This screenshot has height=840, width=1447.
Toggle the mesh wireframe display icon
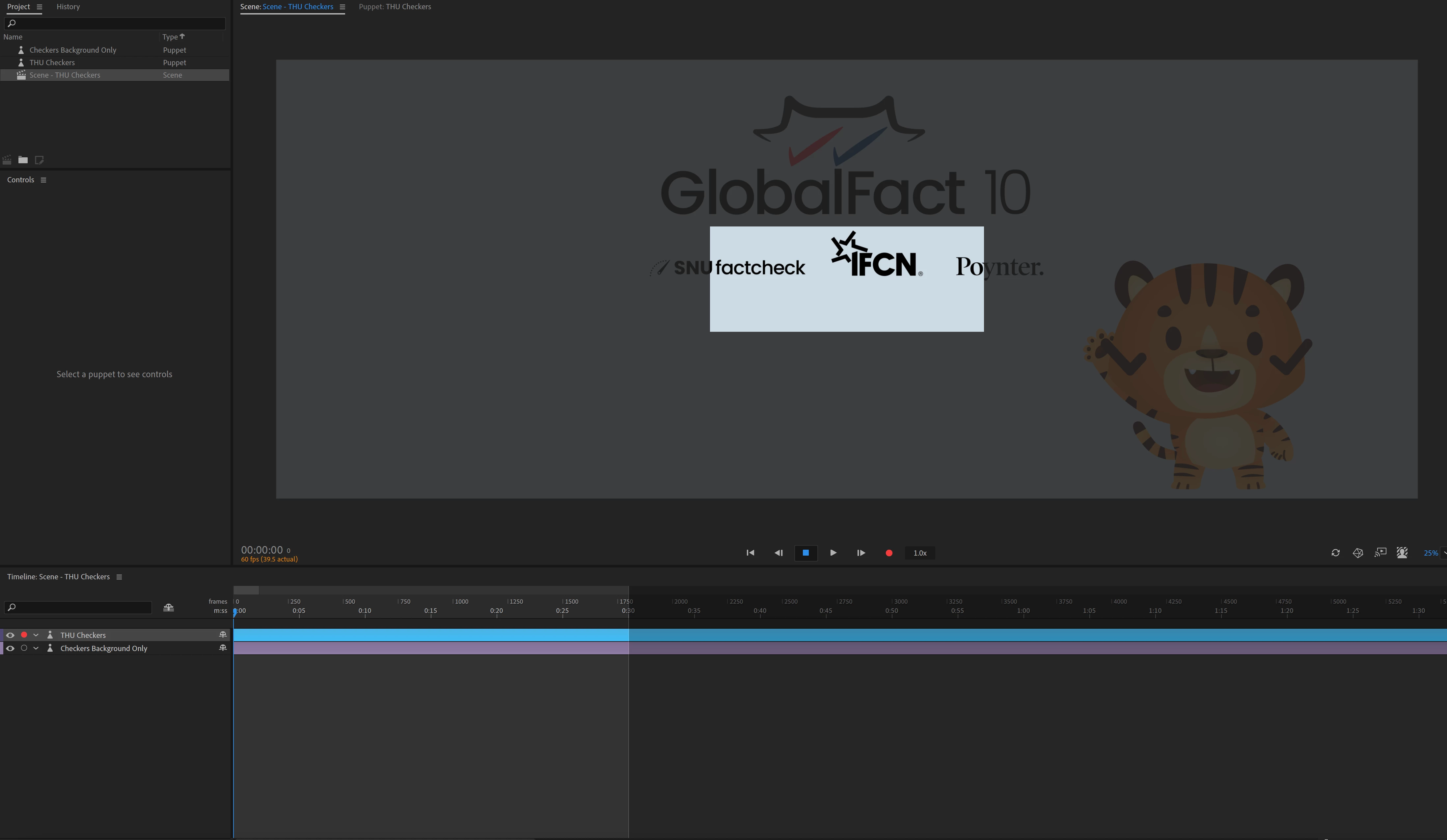pos(1358,553)
